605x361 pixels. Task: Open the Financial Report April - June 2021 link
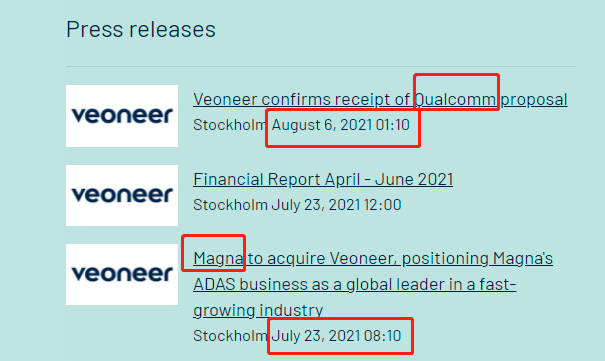(x=323, y=179)
